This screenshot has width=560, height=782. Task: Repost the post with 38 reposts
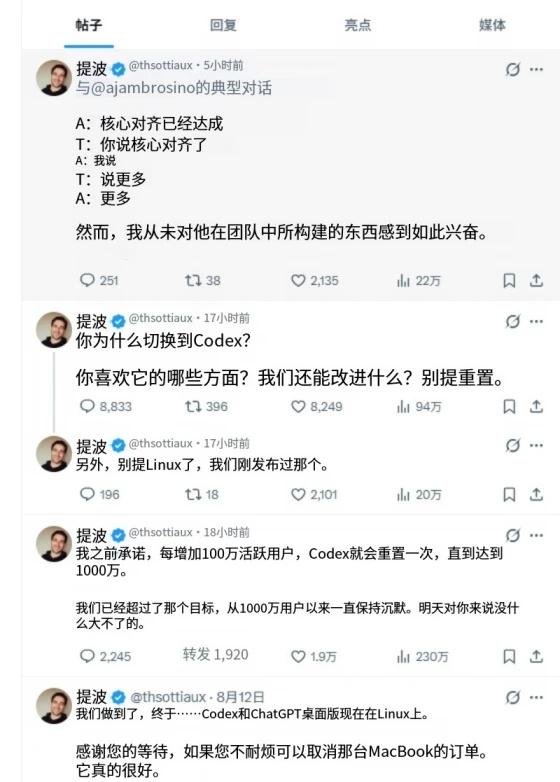click(202, 280)
